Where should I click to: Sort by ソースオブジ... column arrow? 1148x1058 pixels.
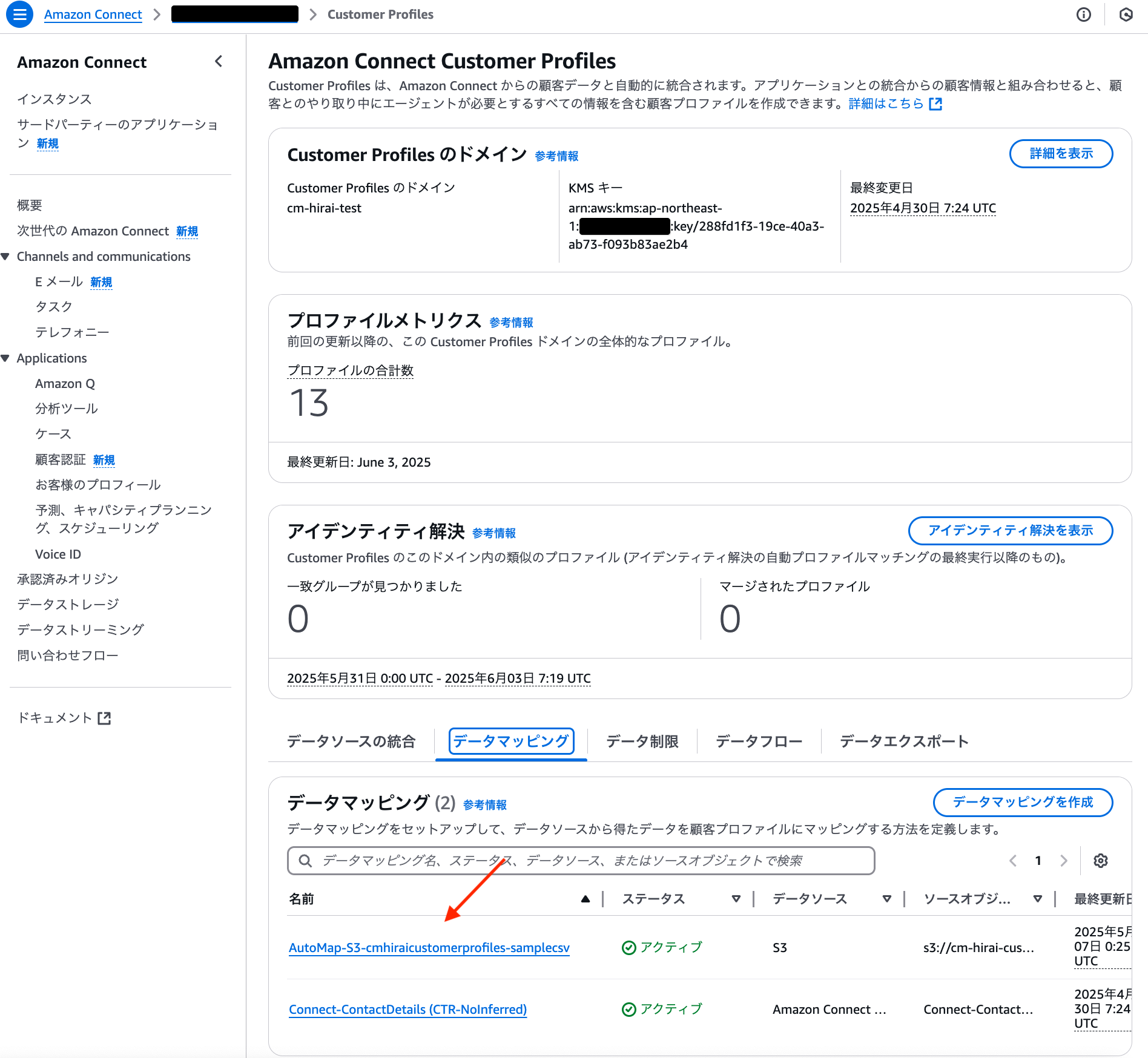pos(1038,899)
